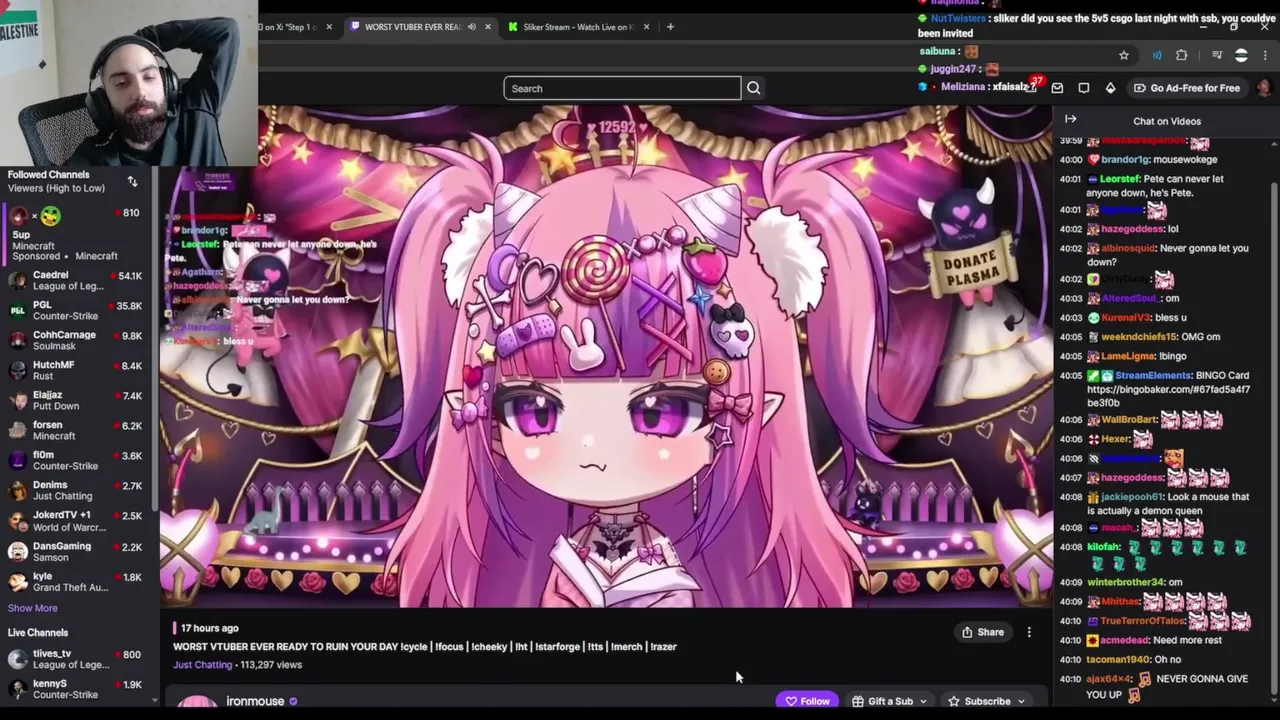Open JokerdTV World of Warcraft channel
Image resolution: width=1280 pixels, height=720 pixels.
point(75,521)
